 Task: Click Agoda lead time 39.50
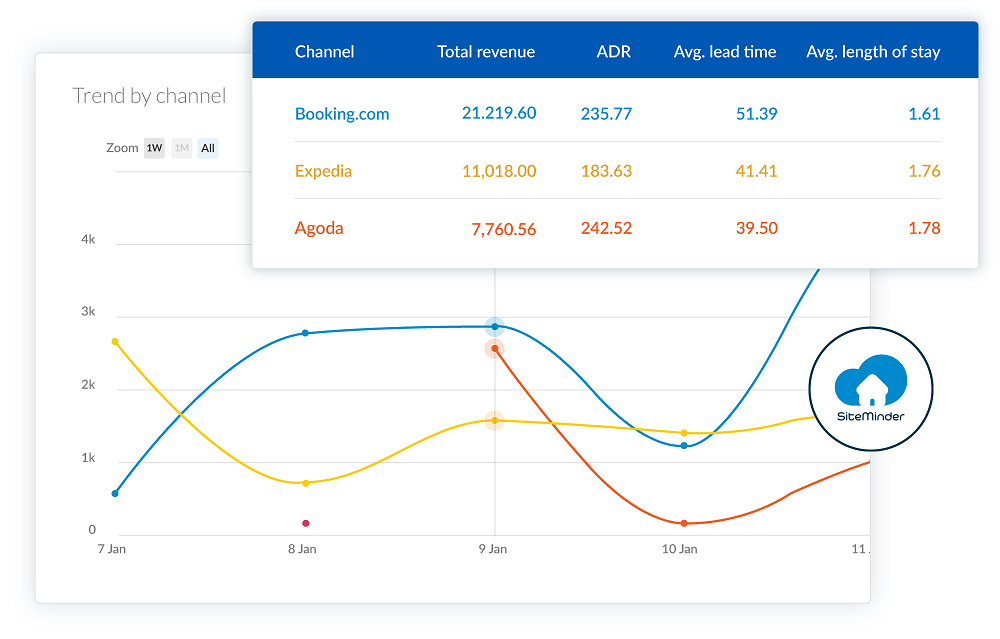[x=756, y=228]
